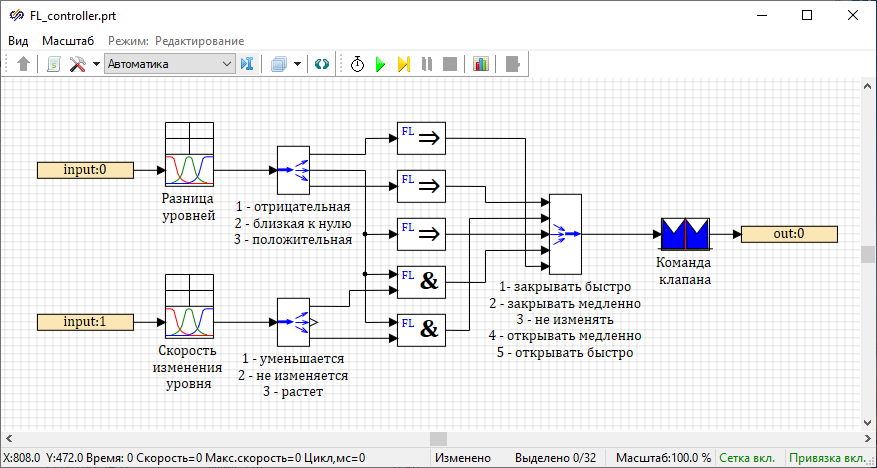
Task: Start simulation with the green play button
Action: tap(380, 64)
